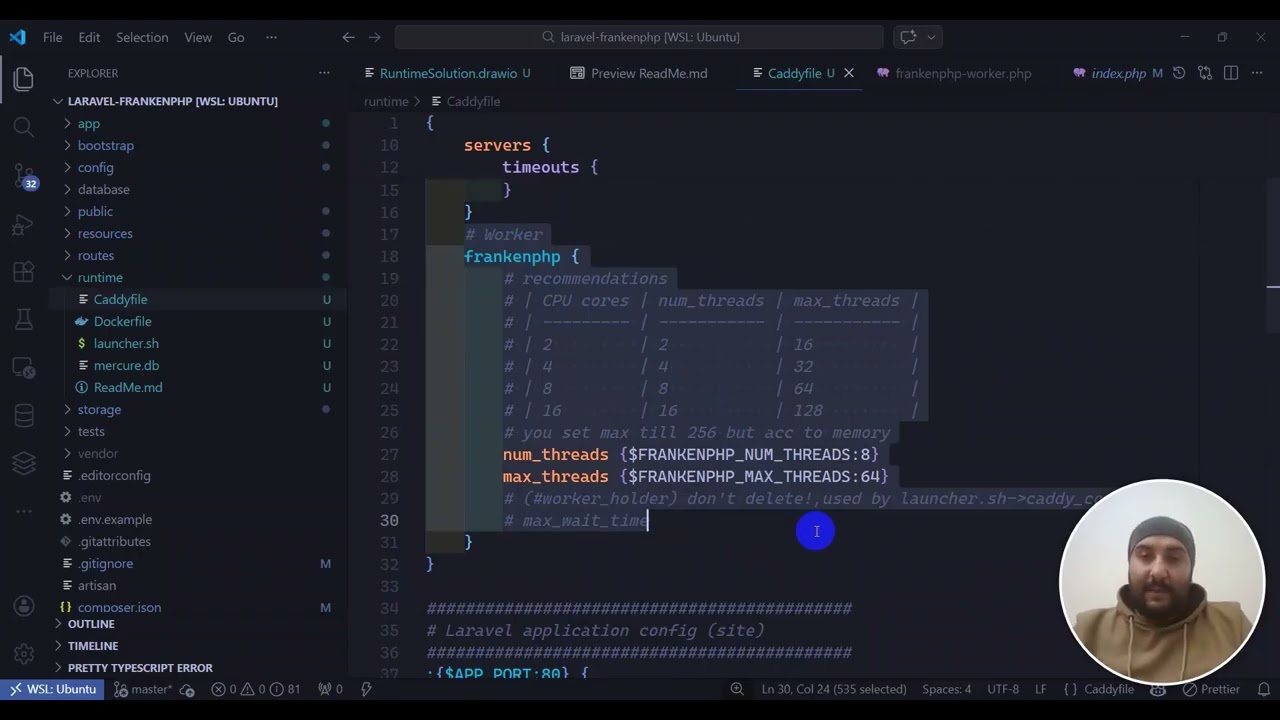Click the runtime breadcrumb segment
Image resolution: width=1280 pixels, height=720 pixels.
386,101
